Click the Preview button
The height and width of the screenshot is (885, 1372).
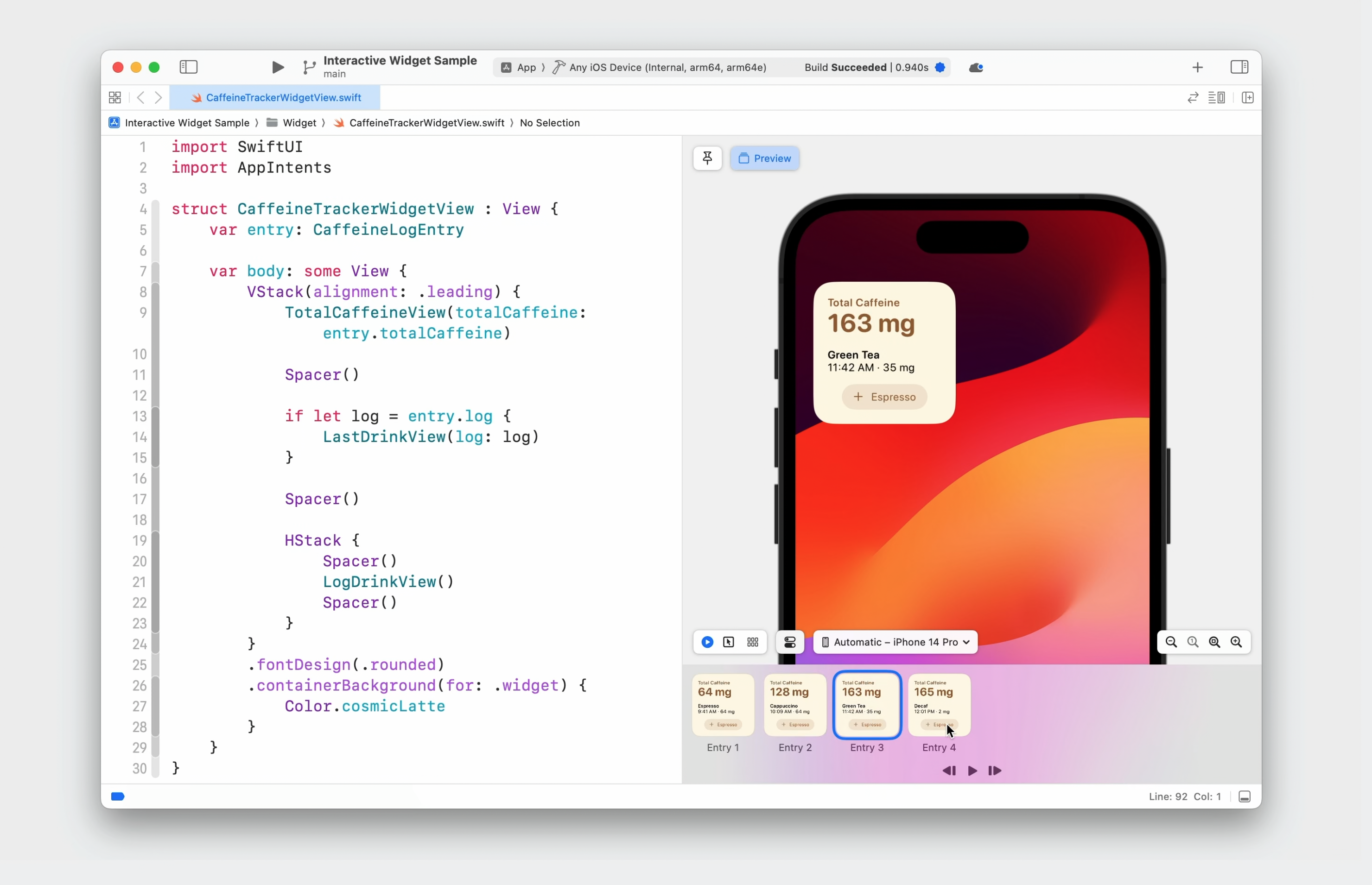coord(764,158)
